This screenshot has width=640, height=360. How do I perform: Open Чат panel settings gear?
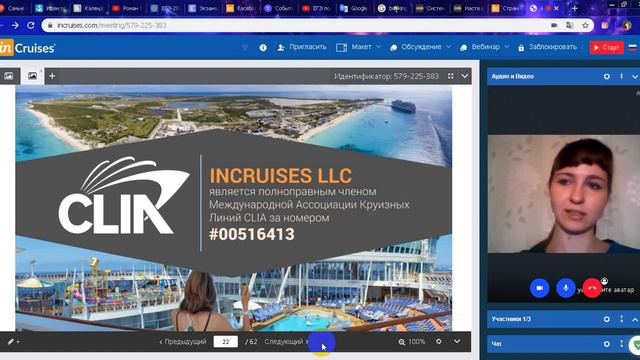point(607,344)
